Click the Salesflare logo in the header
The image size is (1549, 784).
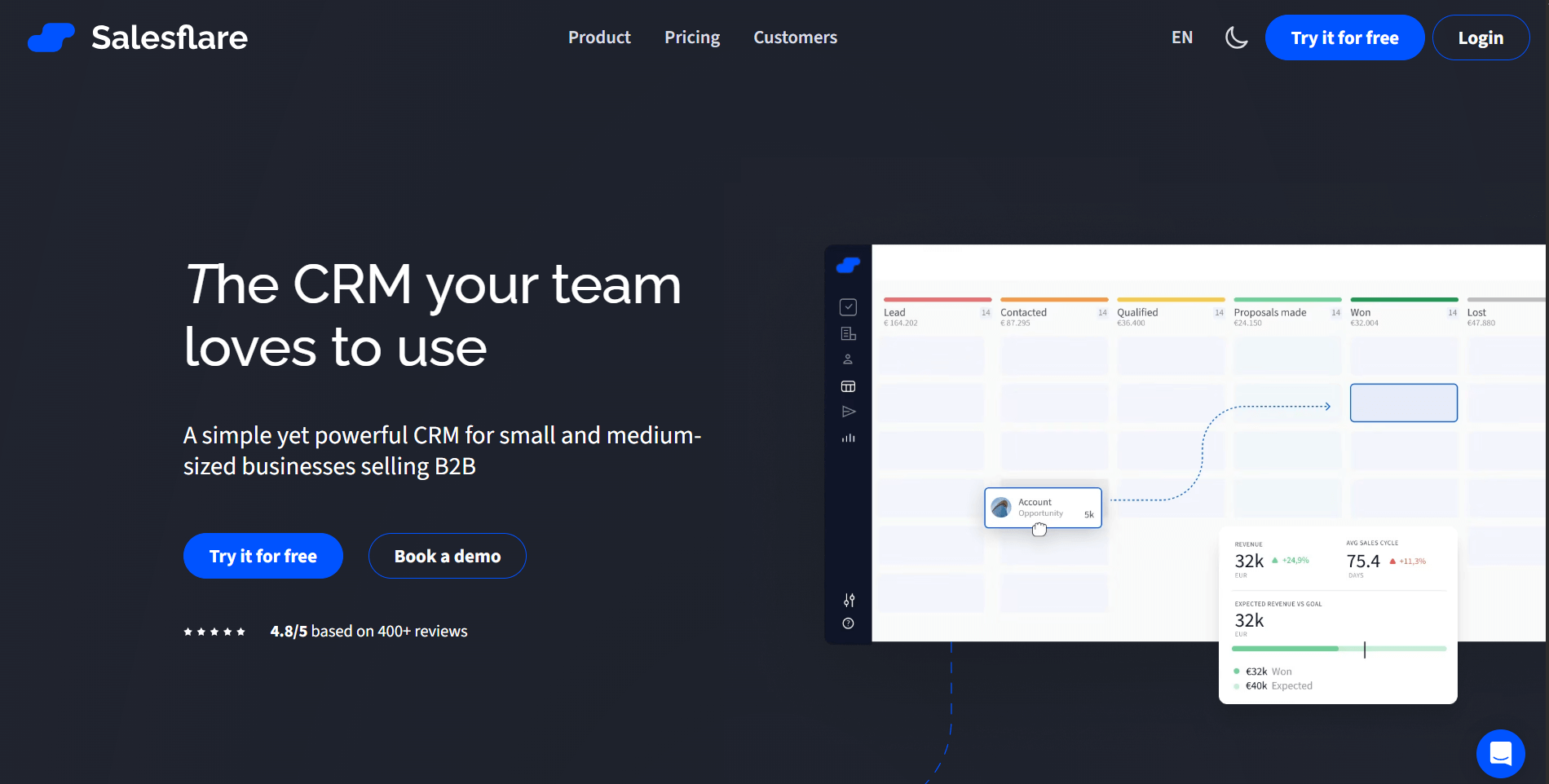[138, 37]
